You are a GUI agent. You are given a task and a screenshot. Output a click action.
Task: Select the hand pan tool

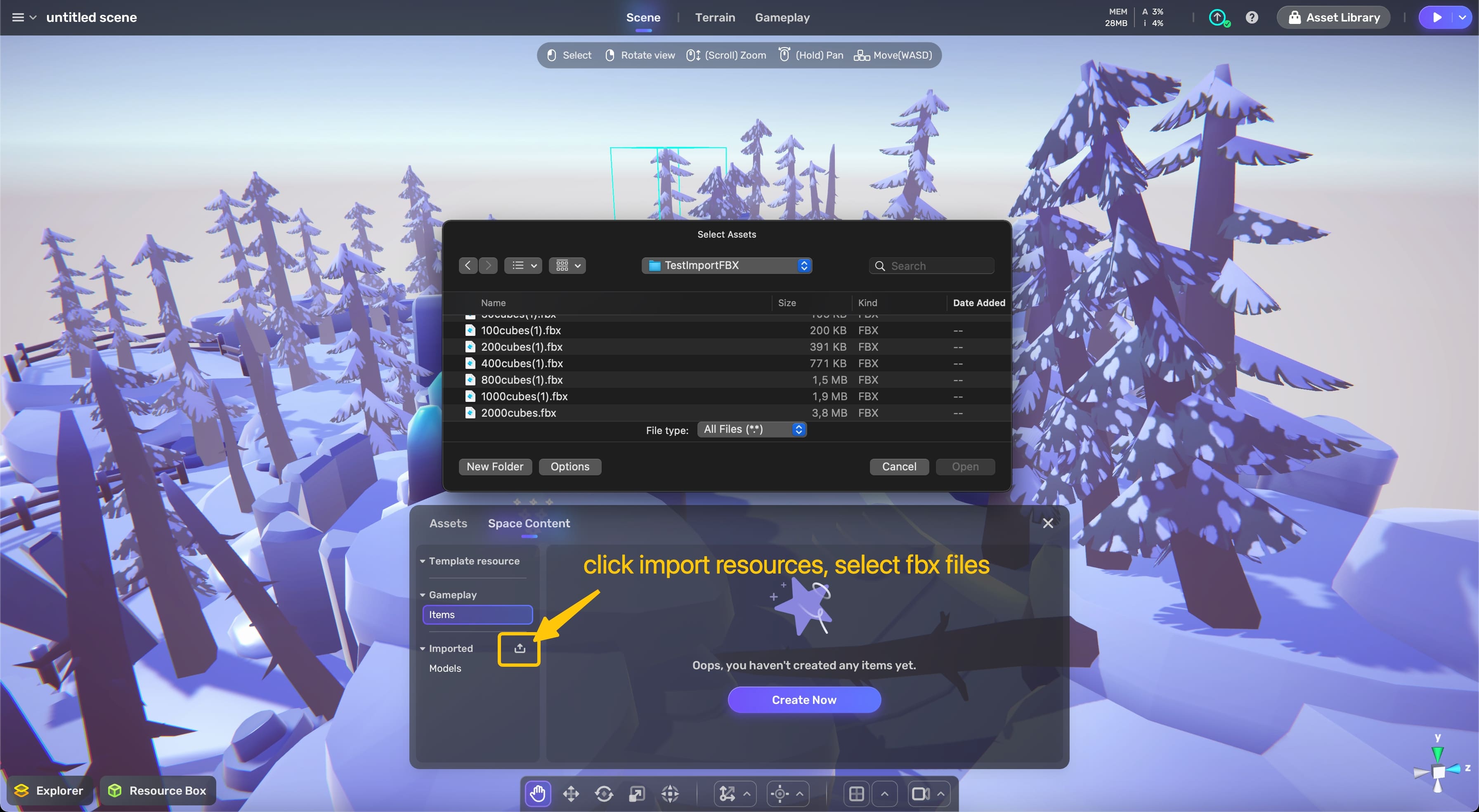(537, 793)
